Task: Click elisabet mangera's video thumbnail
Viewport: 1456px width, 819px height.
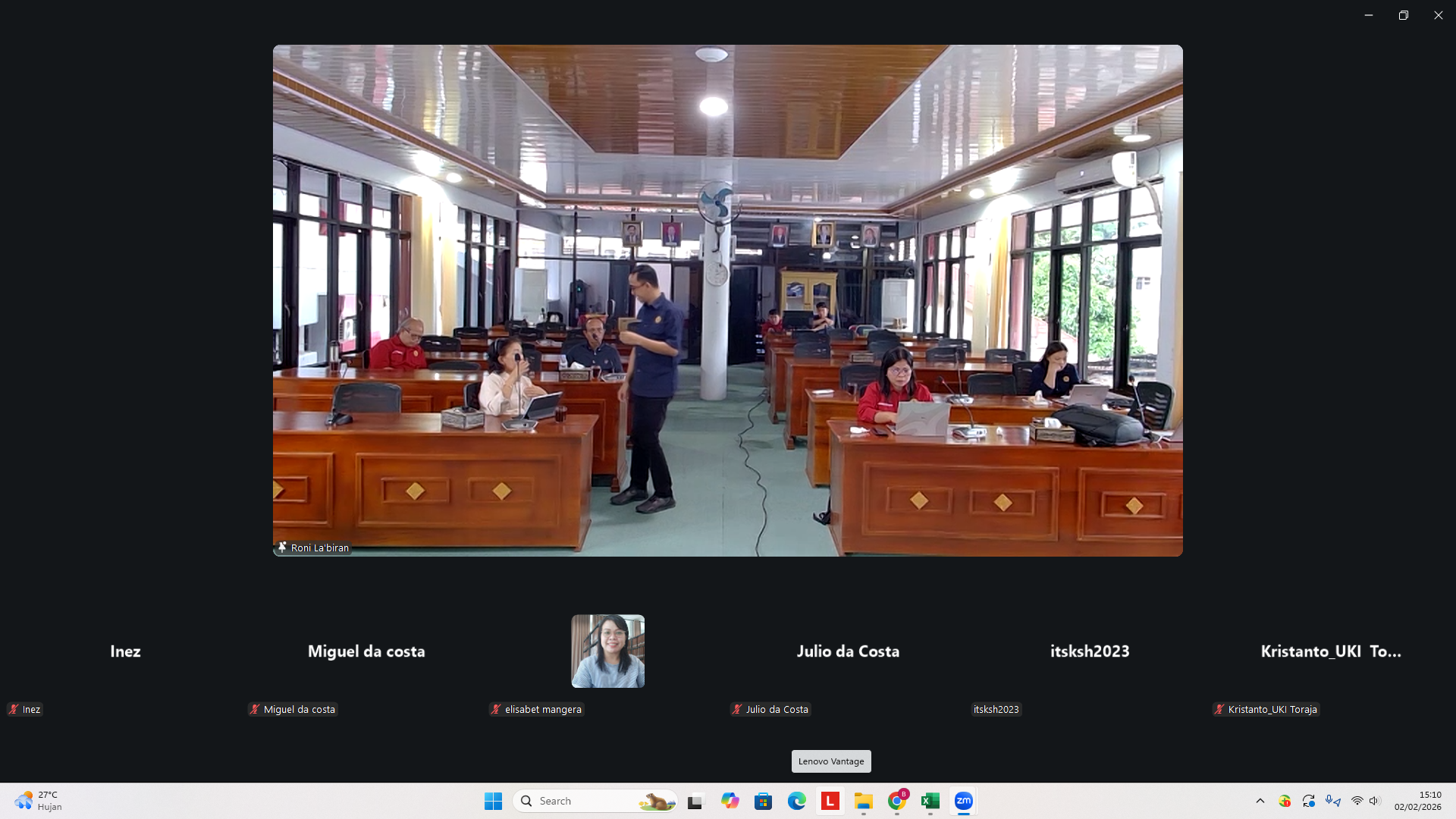Action: 607,651
